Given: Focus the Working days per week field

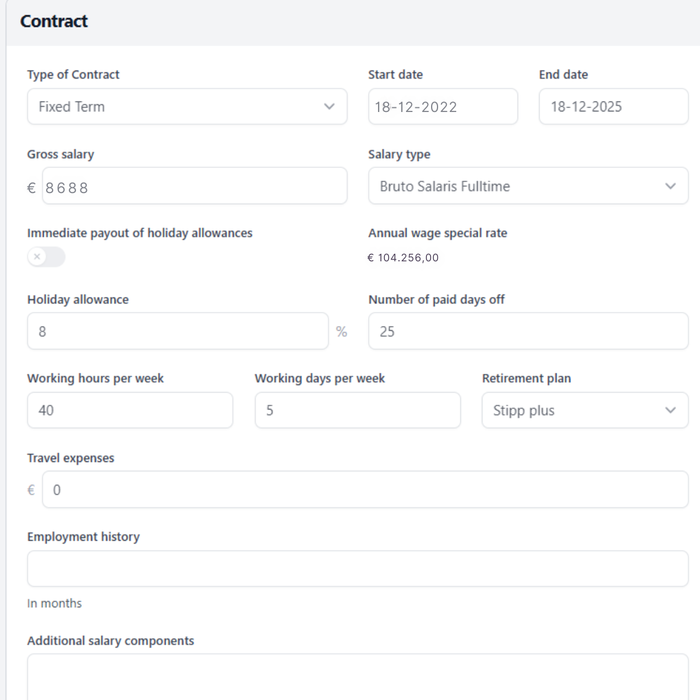Looking at the screenshot, I should [357, 410].
